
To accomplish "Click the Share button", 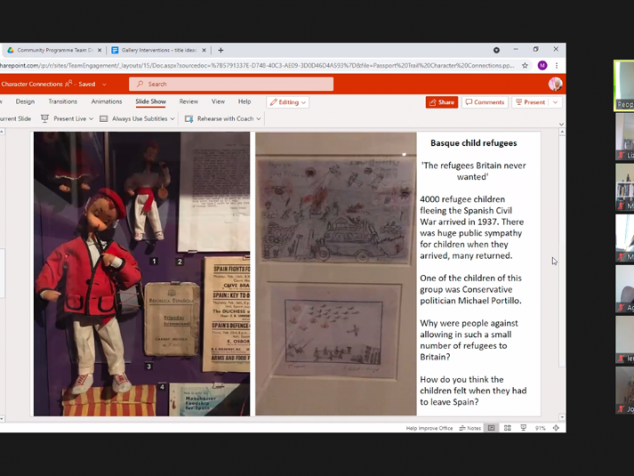I will (442, 102).
